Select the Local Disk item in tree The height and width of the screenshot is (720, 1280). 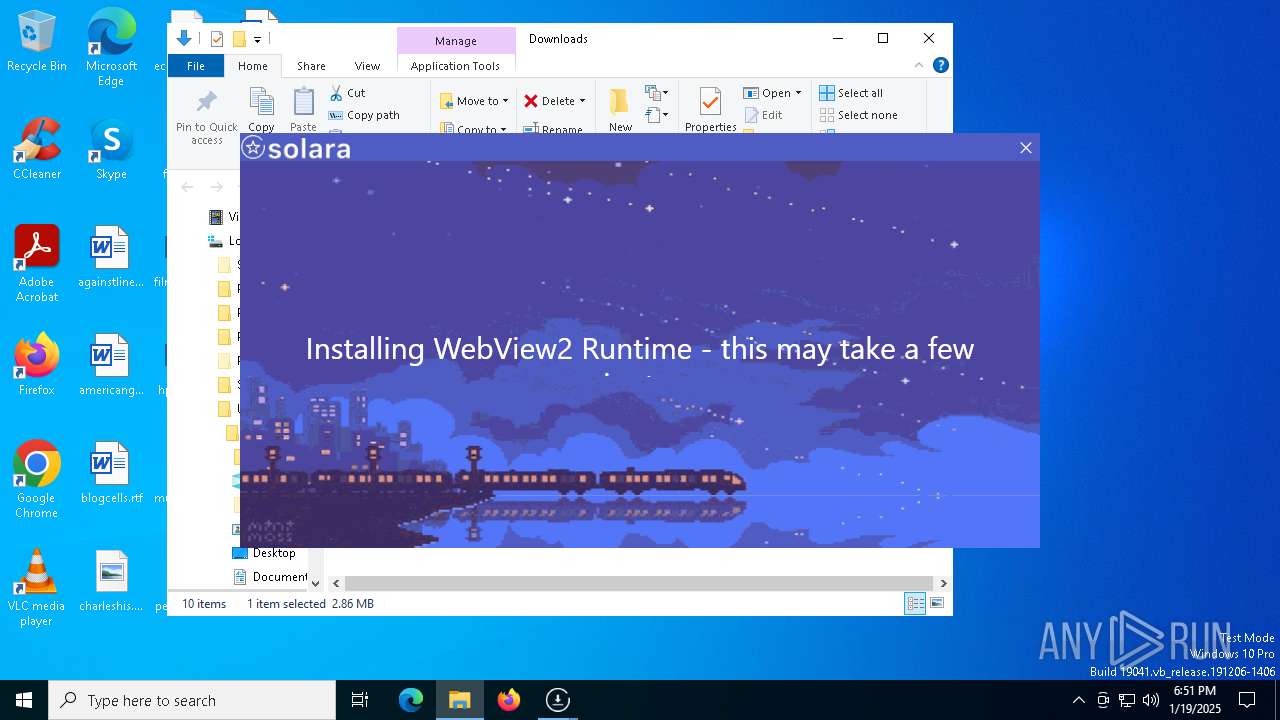click(x=223, y=241)
